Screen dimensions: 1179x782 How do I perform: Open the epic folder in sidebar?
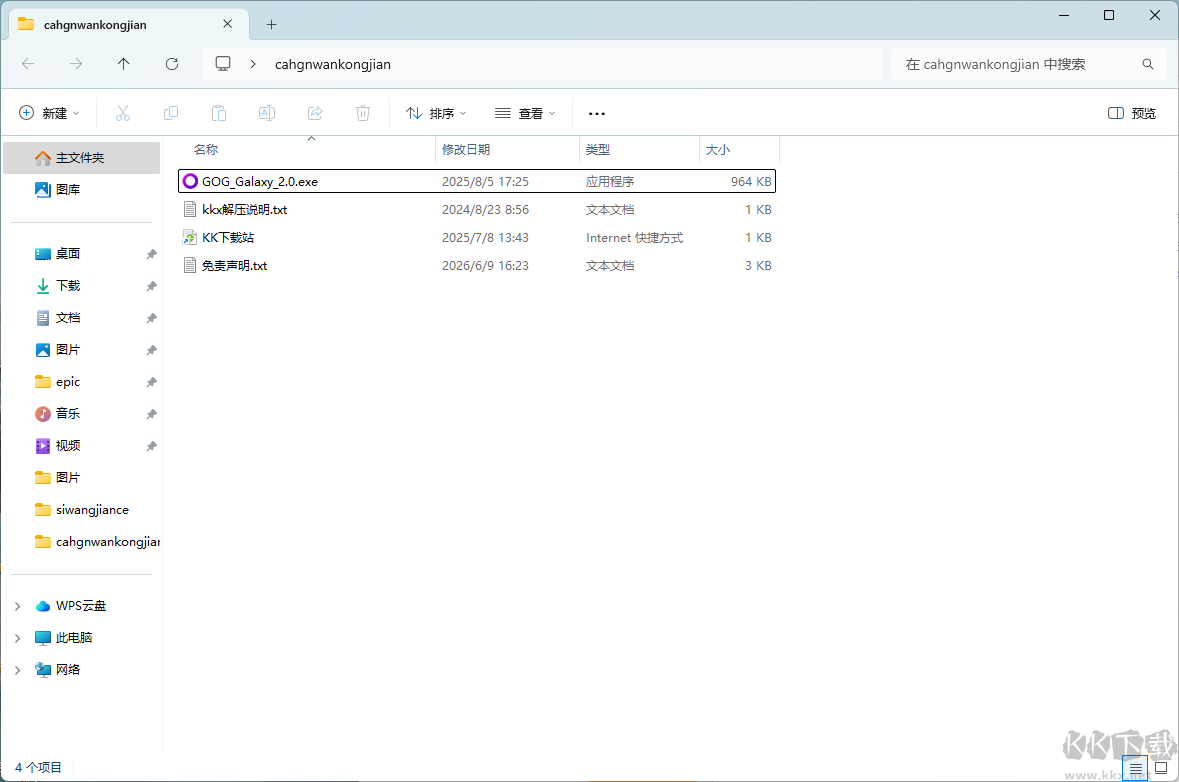[82, 382]
